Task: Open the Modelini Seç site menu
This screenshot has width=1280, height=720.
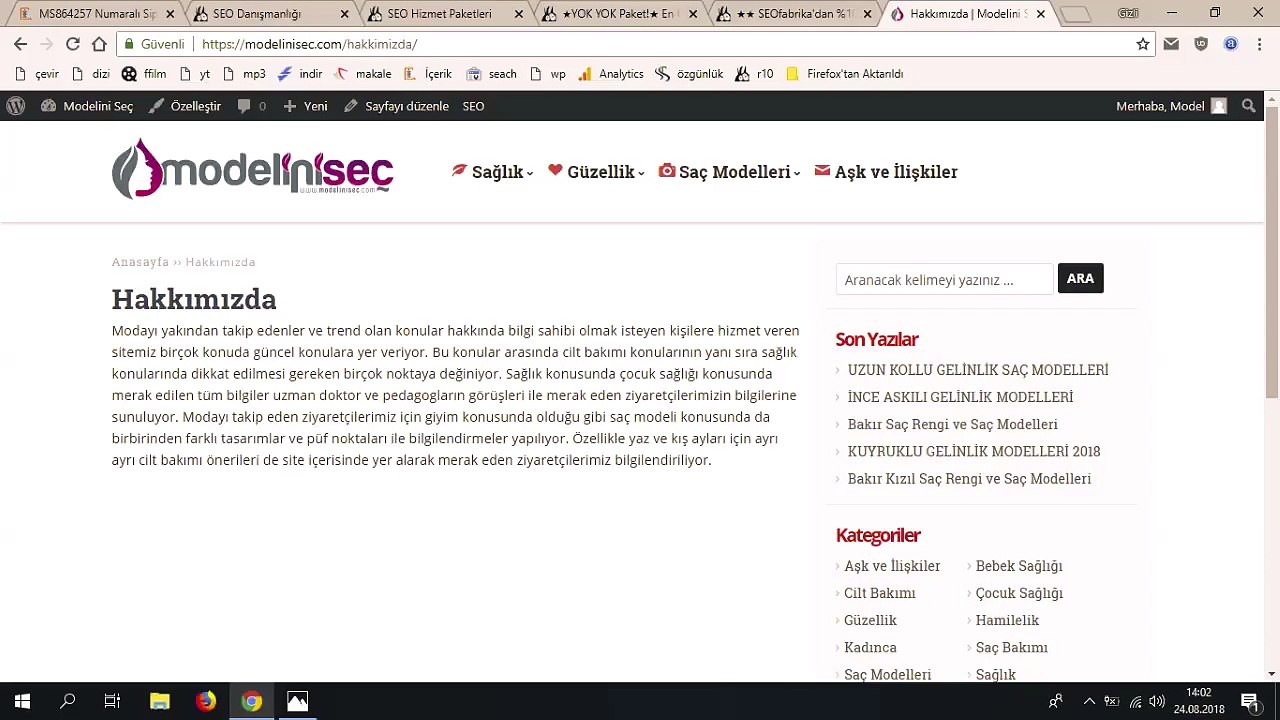Action: pos(87,106)
